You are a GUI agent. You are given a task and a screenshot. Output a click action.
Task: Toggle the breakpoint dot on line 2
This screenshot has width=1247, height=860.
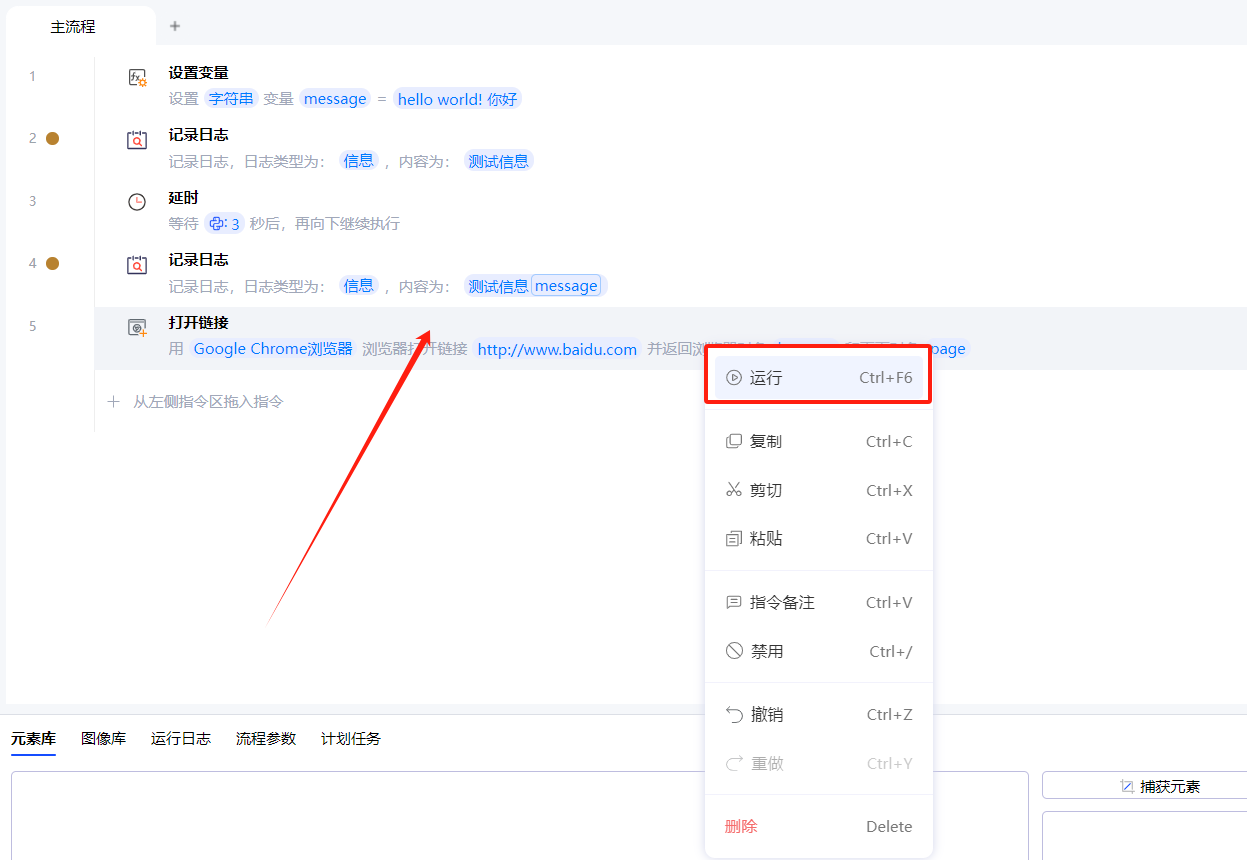pos(53,139)
